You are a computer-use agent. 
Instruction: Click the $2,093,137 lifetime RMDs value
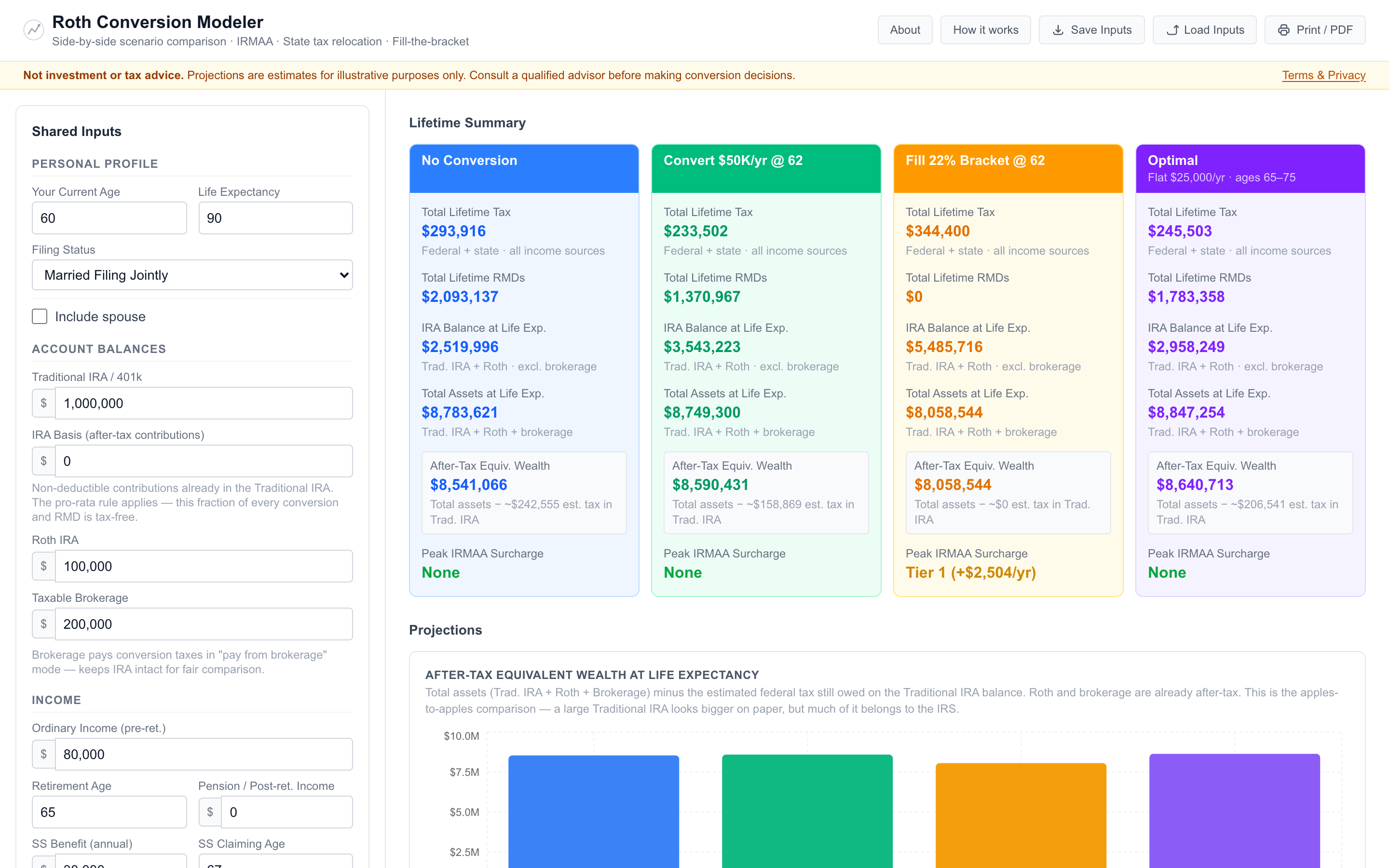[460, 297]
